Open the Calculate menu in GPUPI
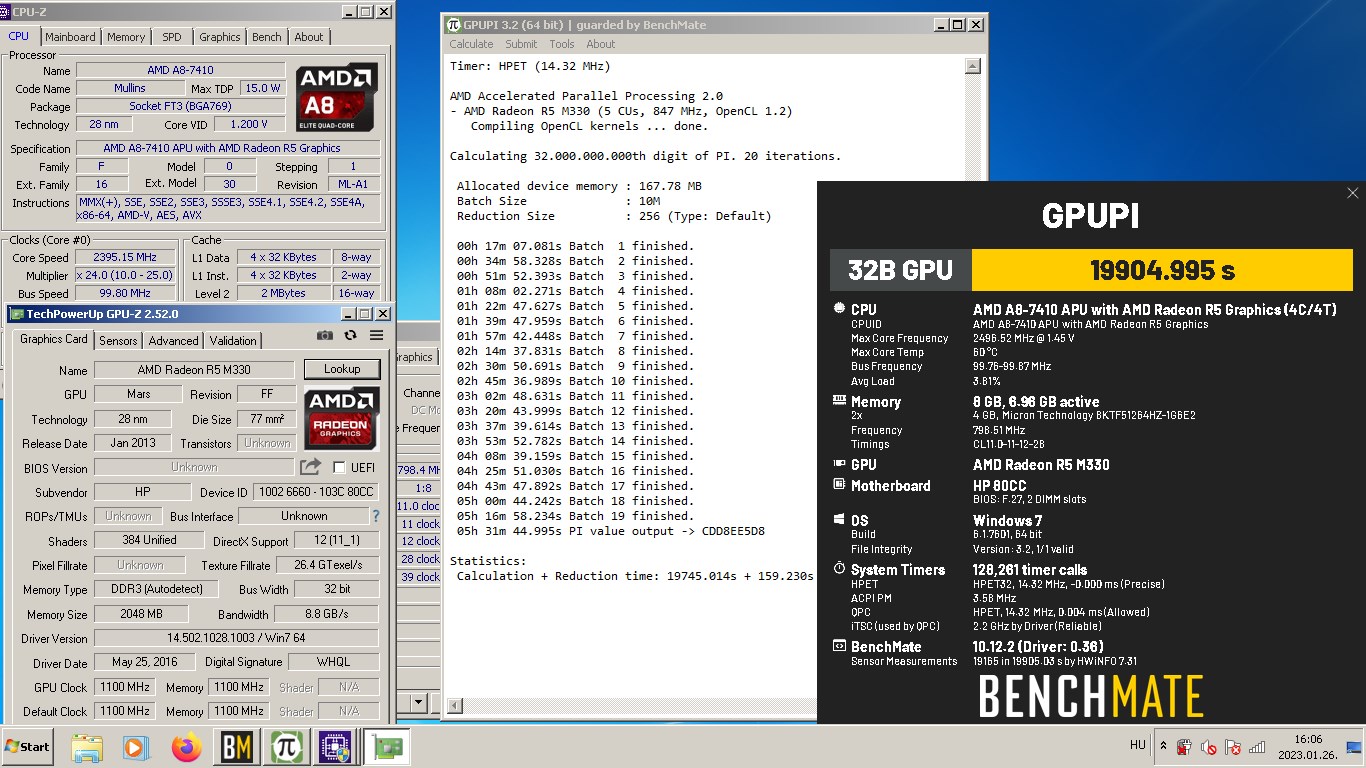The image size is (1366, 768). click(x=471, y=44)
